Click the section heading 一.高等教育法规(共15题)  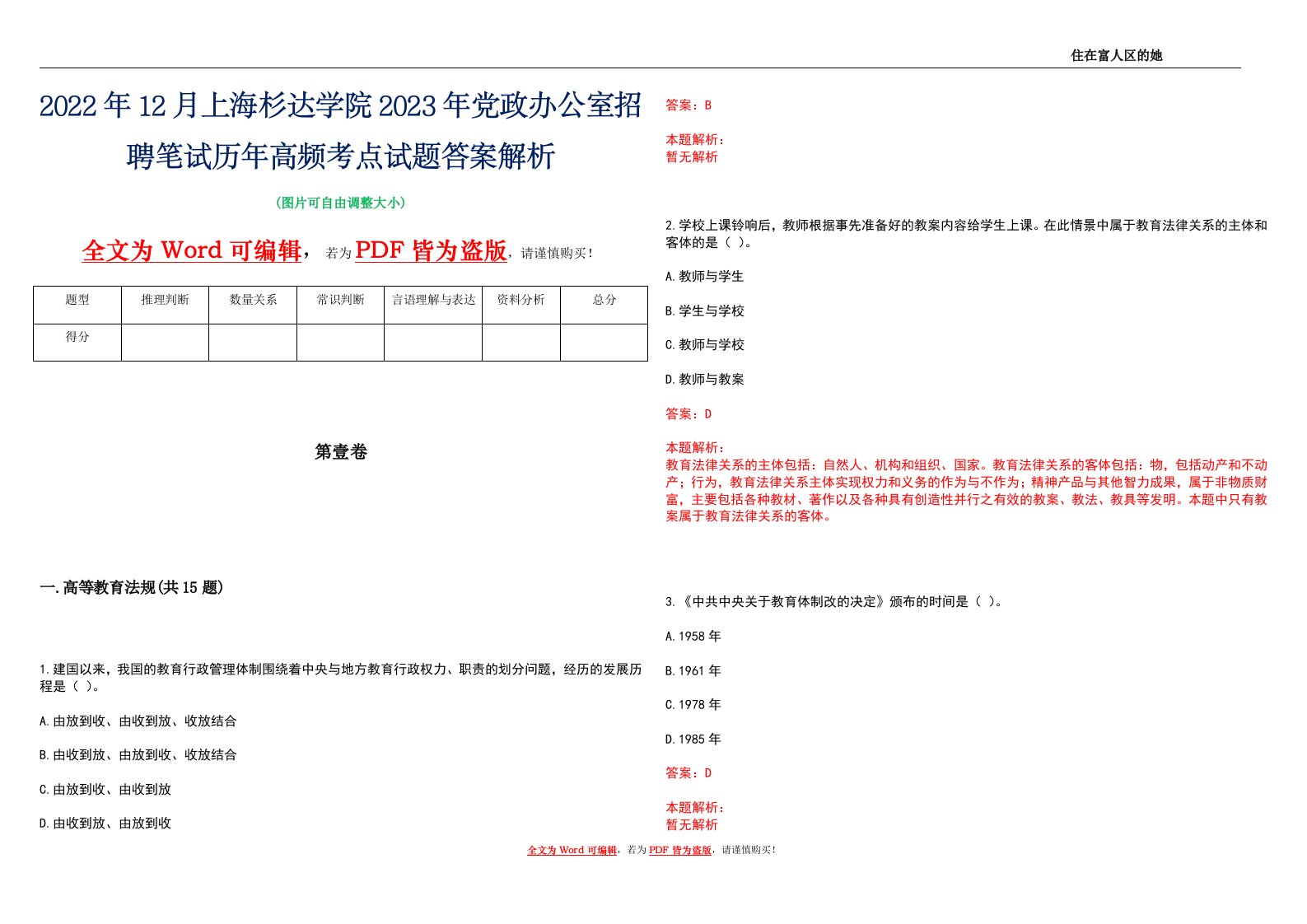pos(132,587)
